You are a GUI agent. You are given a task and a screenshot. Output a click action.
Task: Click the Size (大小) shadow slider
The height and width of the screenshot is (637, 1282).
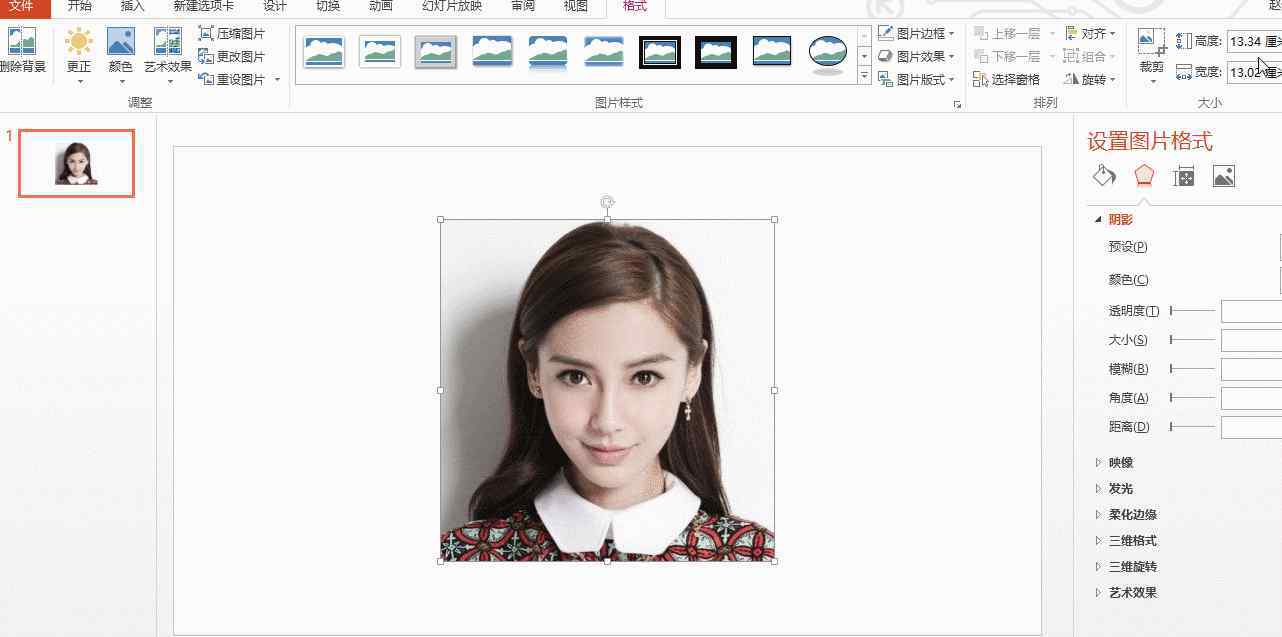click(x=1192, y=340)
